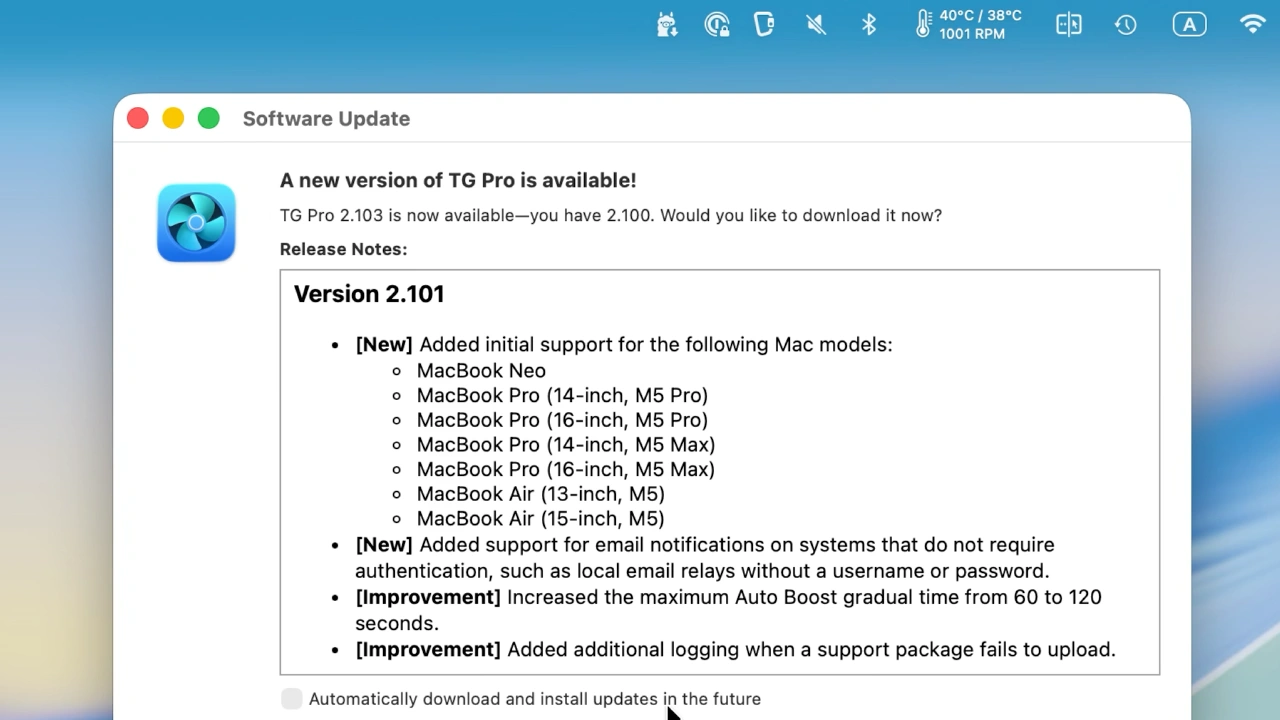Click the TG Pro fan app icon
Screen dimensions: 1280x720
196,222
